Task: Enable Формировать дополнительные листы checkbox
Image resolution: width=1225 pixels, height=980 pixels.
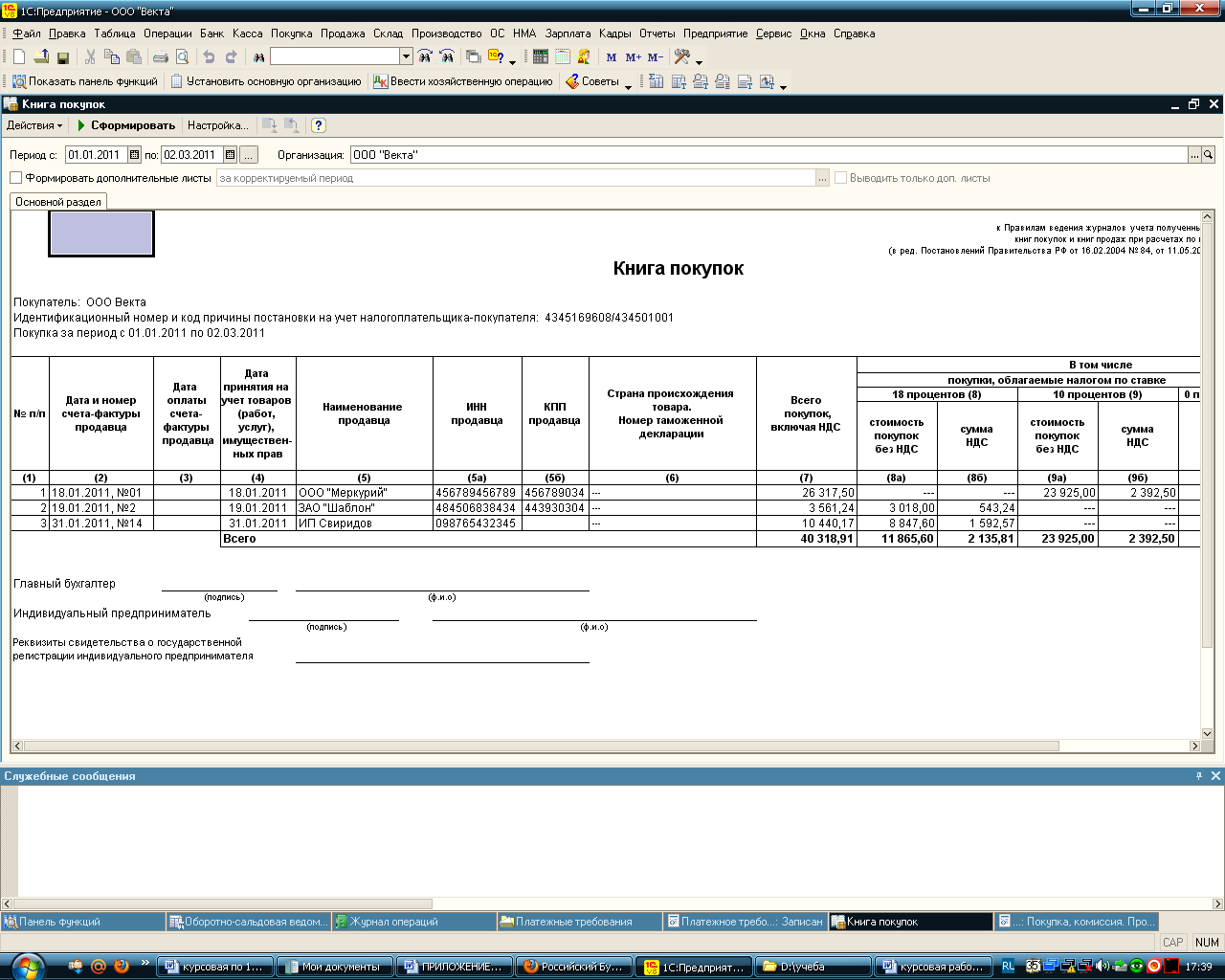Action: pyautogui.click(x=15, y=178)
